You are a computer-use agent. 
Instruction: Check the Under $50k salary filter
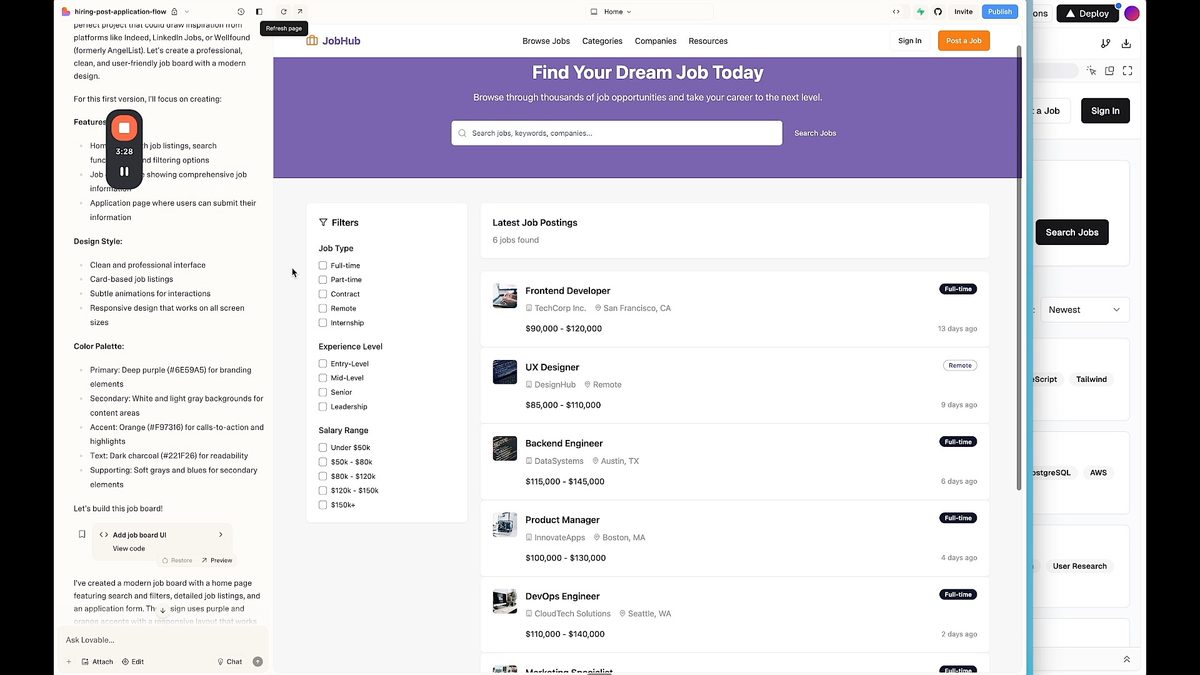(x=323, y=448)
